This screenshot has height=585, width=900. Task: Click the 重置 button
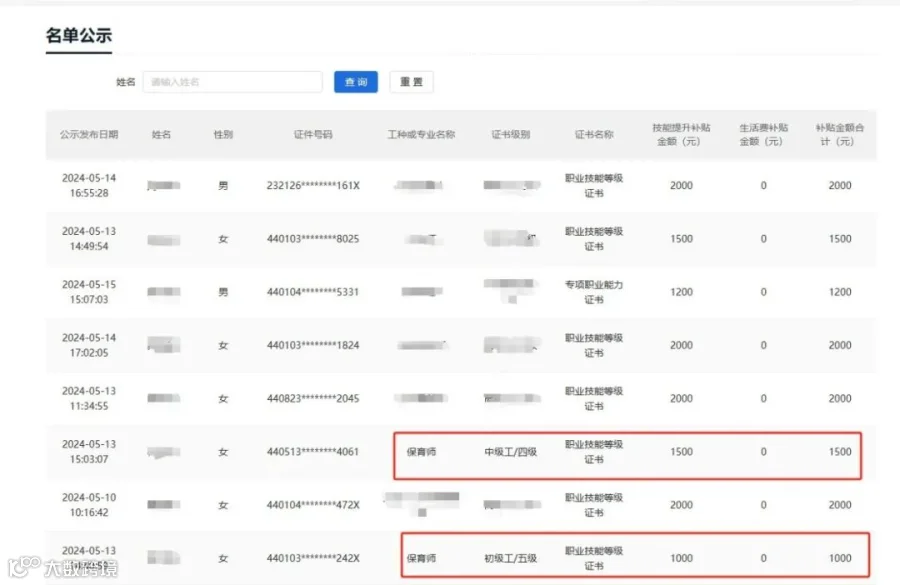[x=412, y=82]
